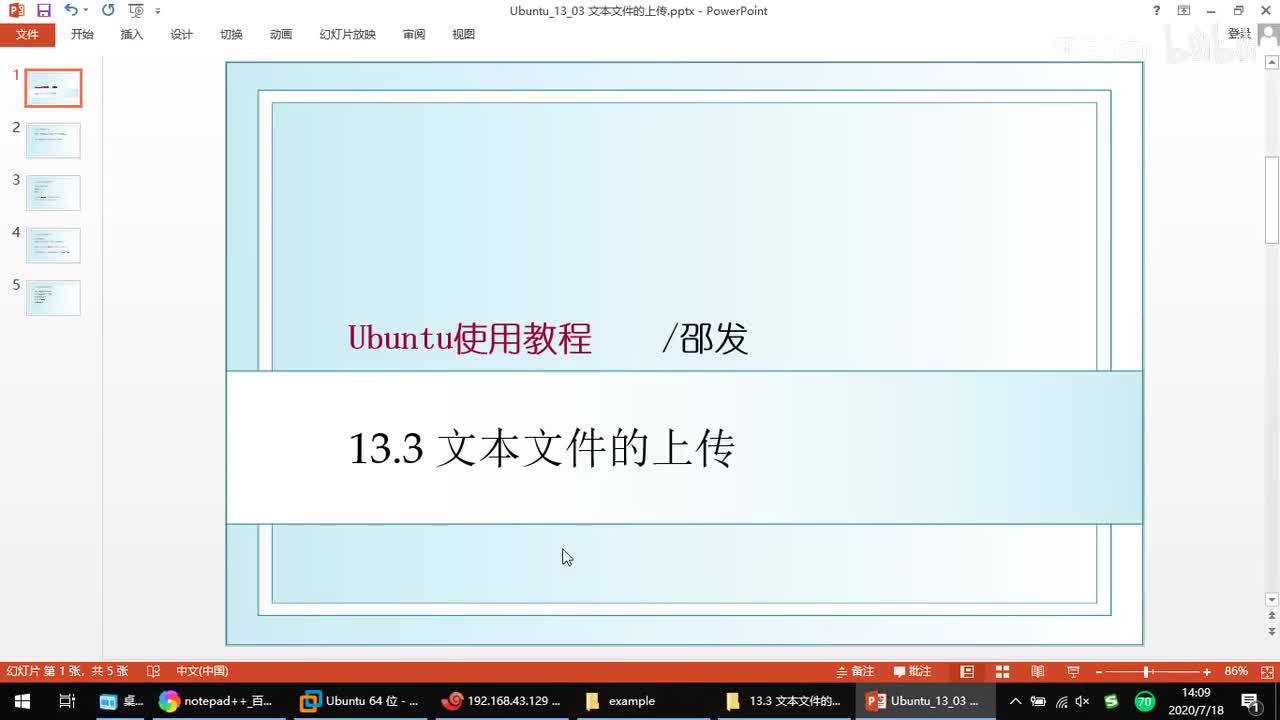The width and height of the screenshot is (1280, 720).
Task: Switch to the 开始 (Home) ribbon tab
Action: coord(82,34)
